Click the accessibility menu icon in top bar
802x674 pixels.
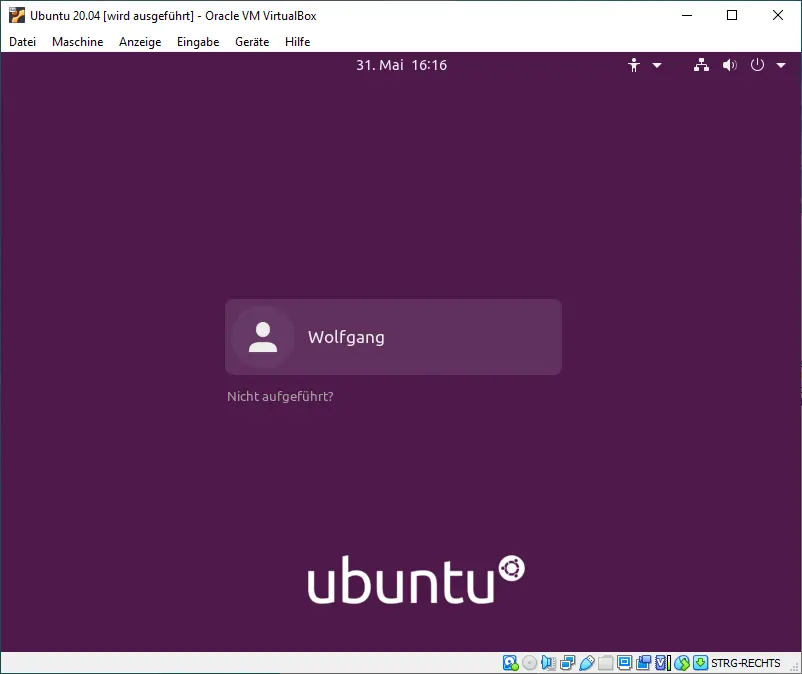(633, 64)
